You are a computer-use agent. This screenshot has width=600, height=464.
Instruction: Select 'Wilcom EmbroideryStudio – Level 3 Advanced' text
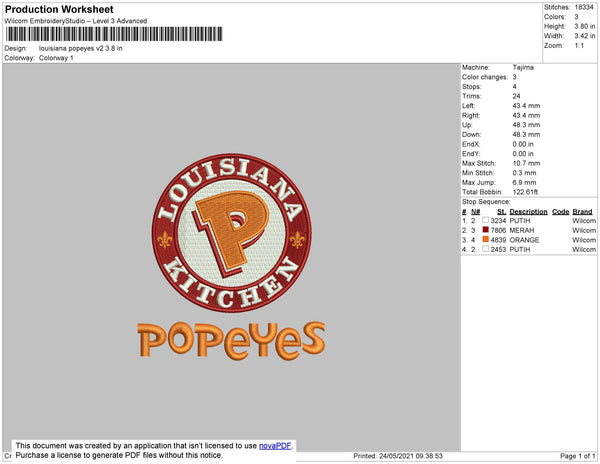[76, 21]
